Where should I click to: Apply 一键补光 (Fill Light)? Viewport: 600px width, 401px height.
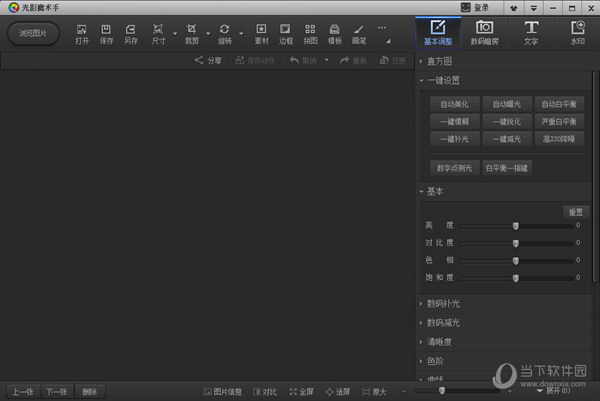(x=455, y=139)
